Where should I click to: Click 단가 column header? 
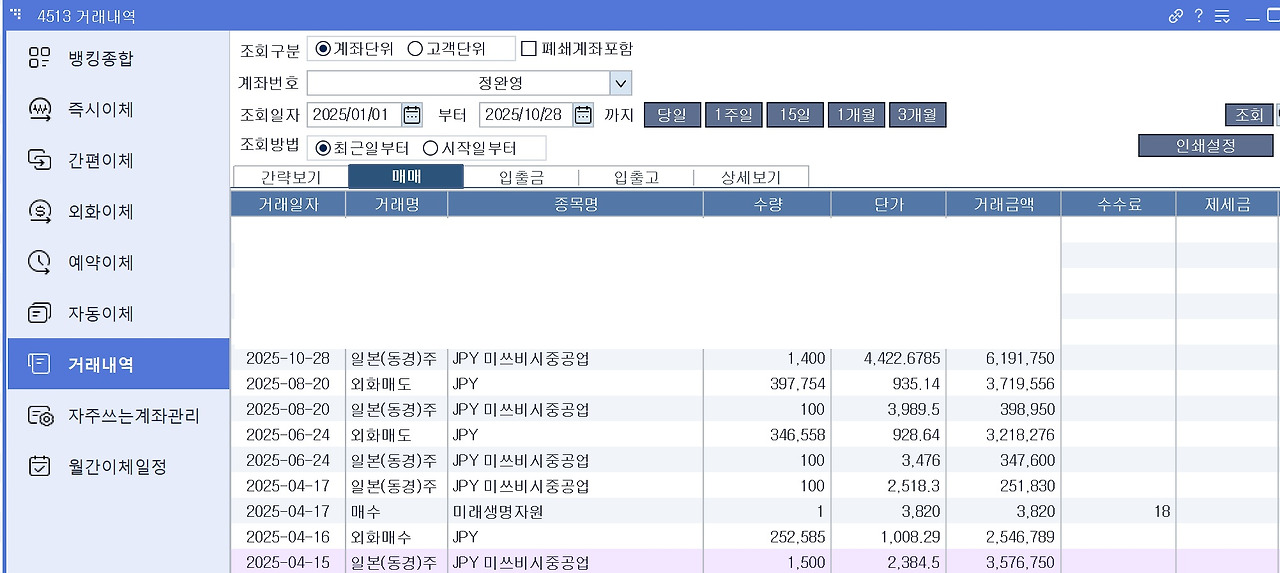888,204
